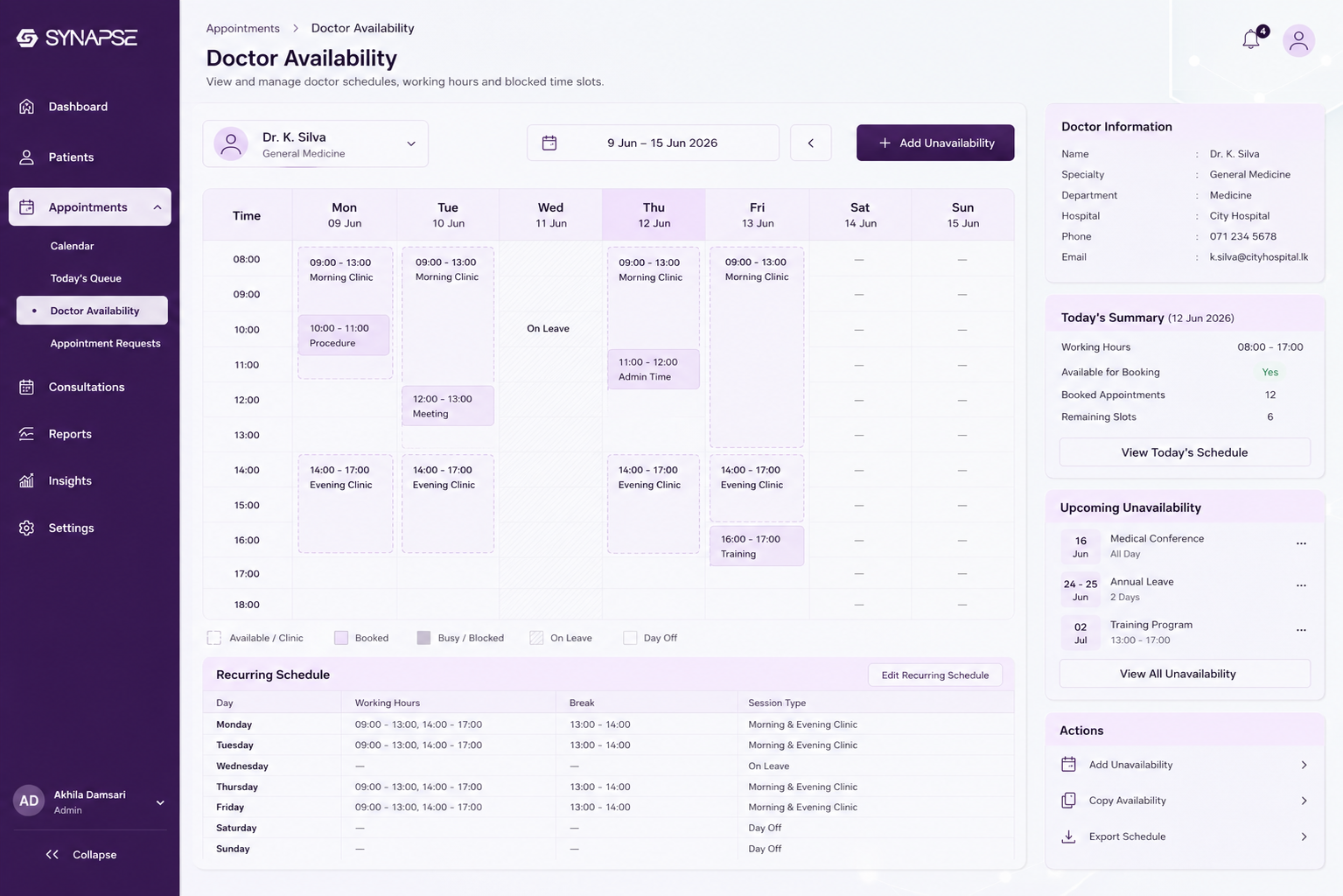Click the Busy / Blocked legend swatch

tap(423, 638)
